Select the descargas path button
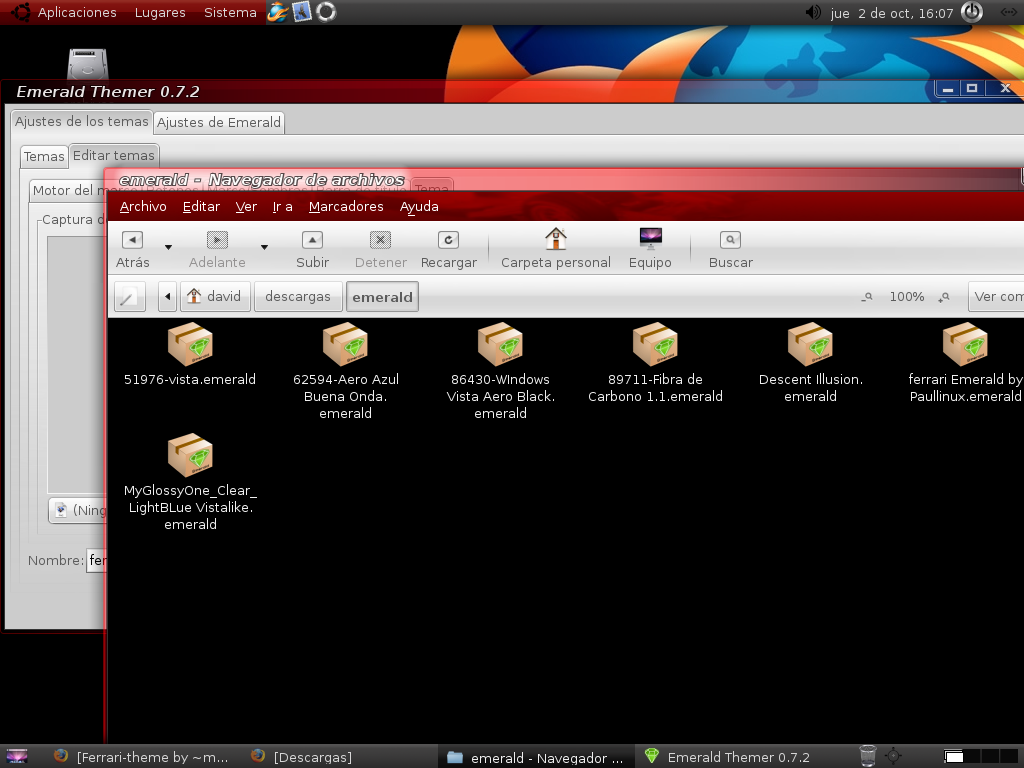Viewport: 1024px width, 768px height. (298, 296)
